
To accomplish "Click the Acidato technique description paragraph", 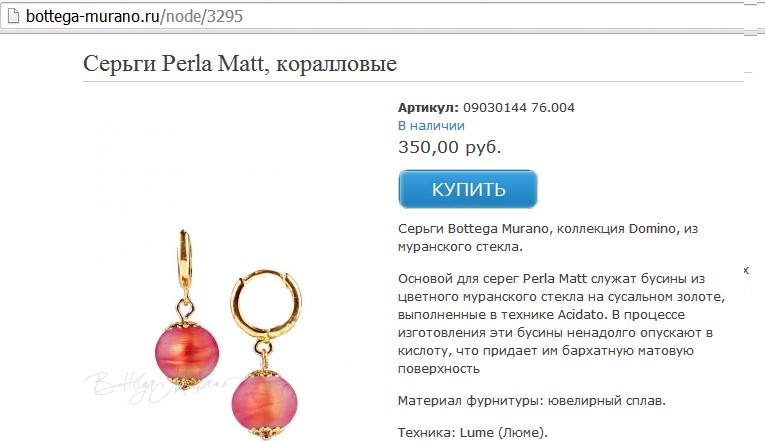I will click(562, 323).
